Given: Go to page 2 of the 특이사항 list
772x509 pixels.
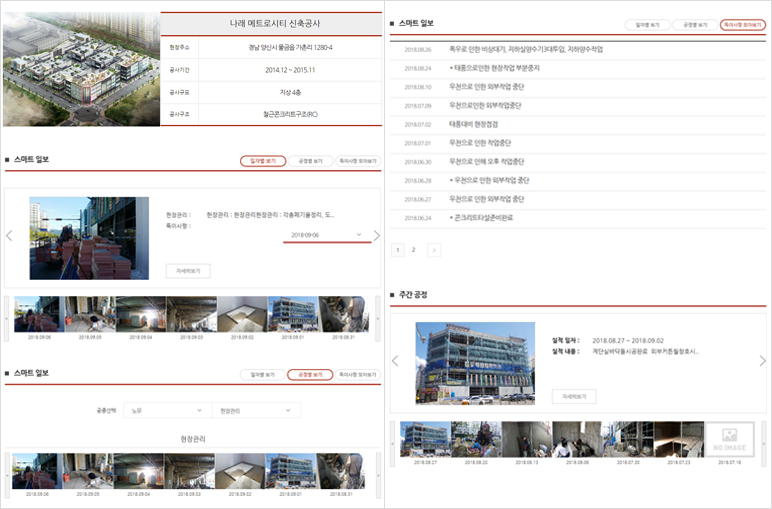Looking at the screenshot, I should coord(414,250).
